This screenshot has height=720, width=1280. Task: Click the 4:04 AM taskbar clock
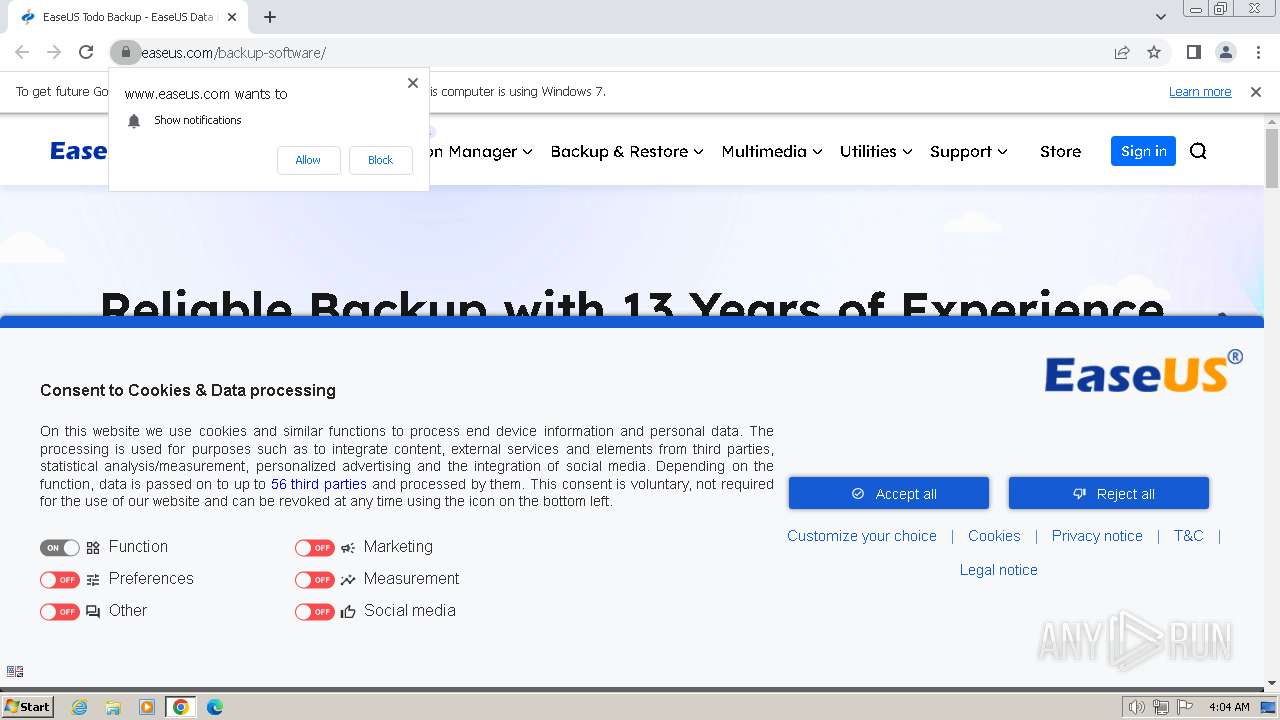1229,707
